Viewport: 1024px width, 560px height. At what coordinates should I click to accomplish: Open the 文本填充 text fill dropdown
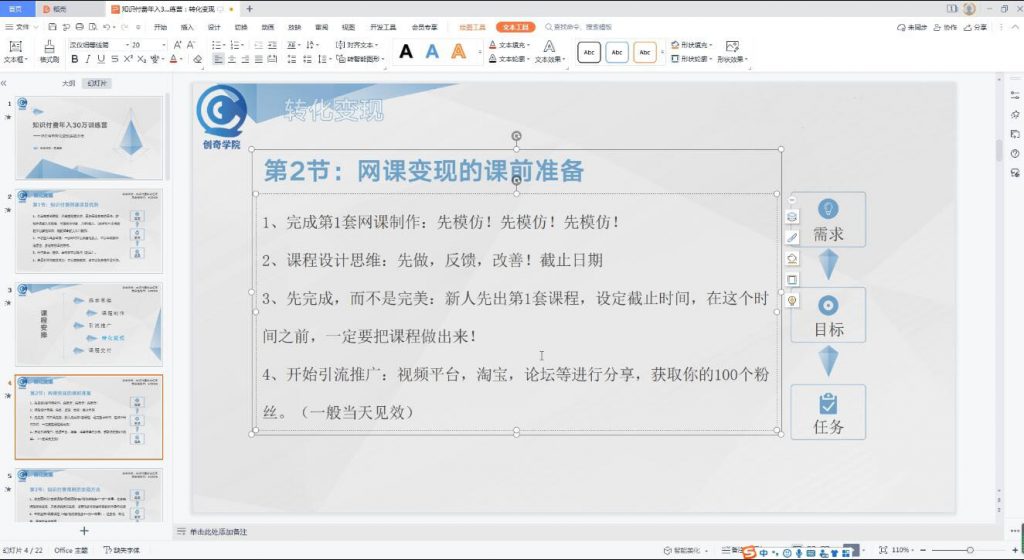[510, 45]
